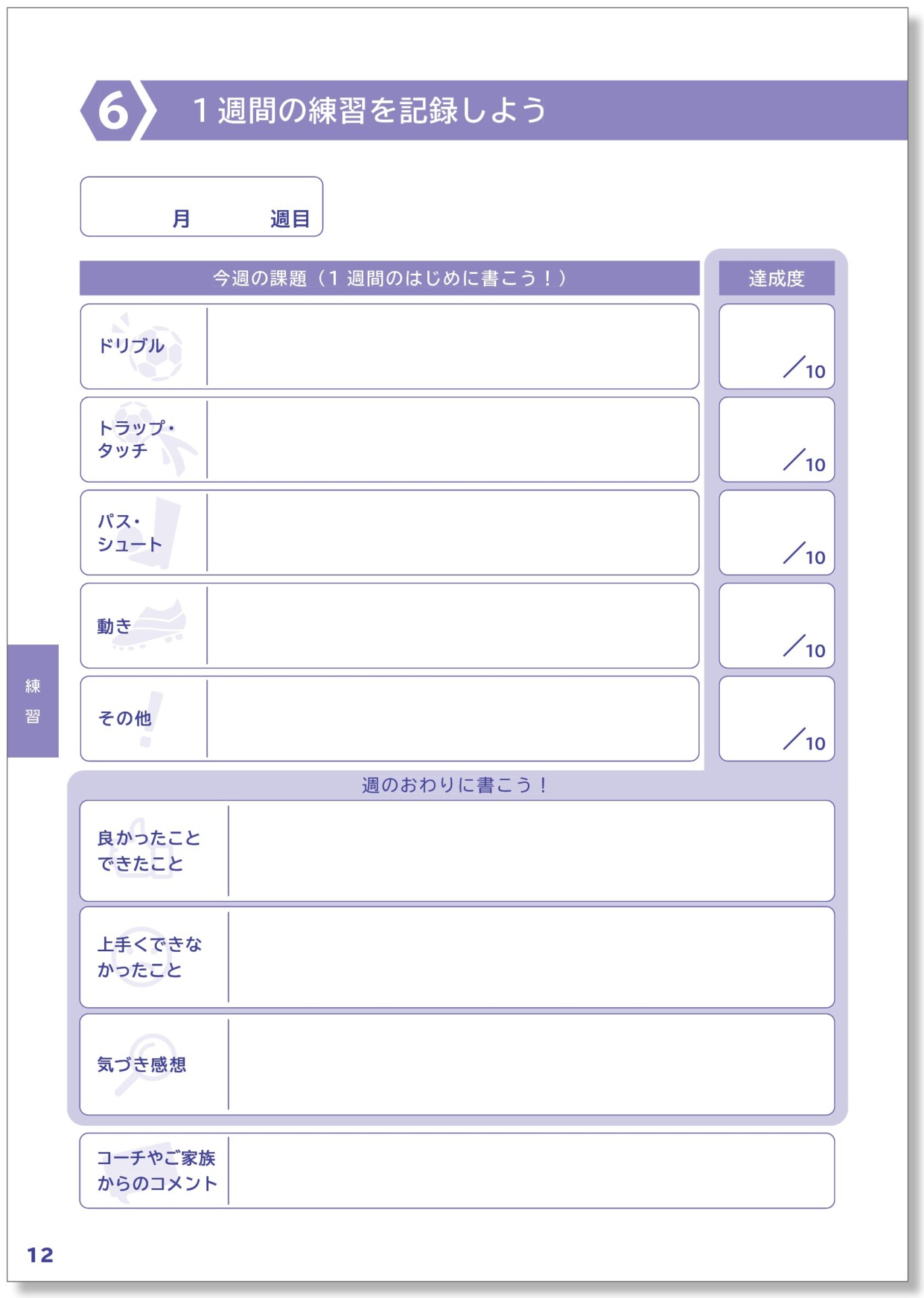Click the 週のおわりに書こう！ heading
924x1298 pixels.
click(x=454, y=785)
